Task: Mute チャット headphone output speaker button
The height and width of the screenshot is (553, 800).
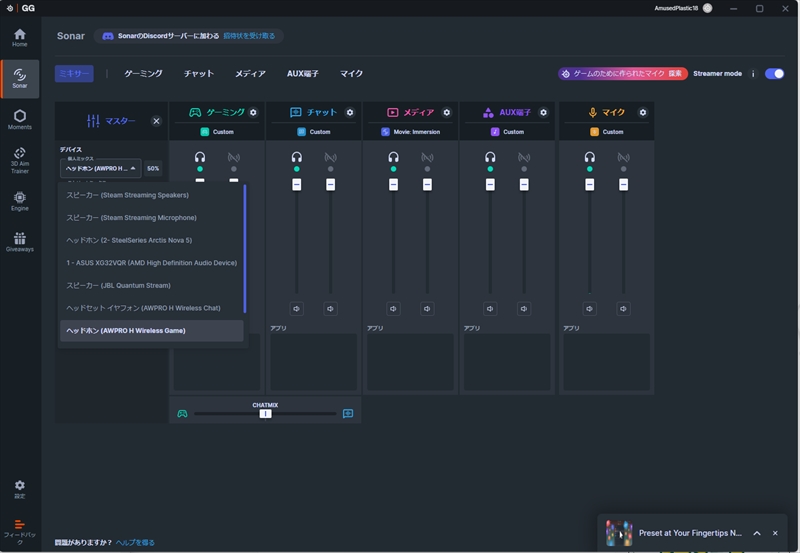Action: tap(296, 309)
